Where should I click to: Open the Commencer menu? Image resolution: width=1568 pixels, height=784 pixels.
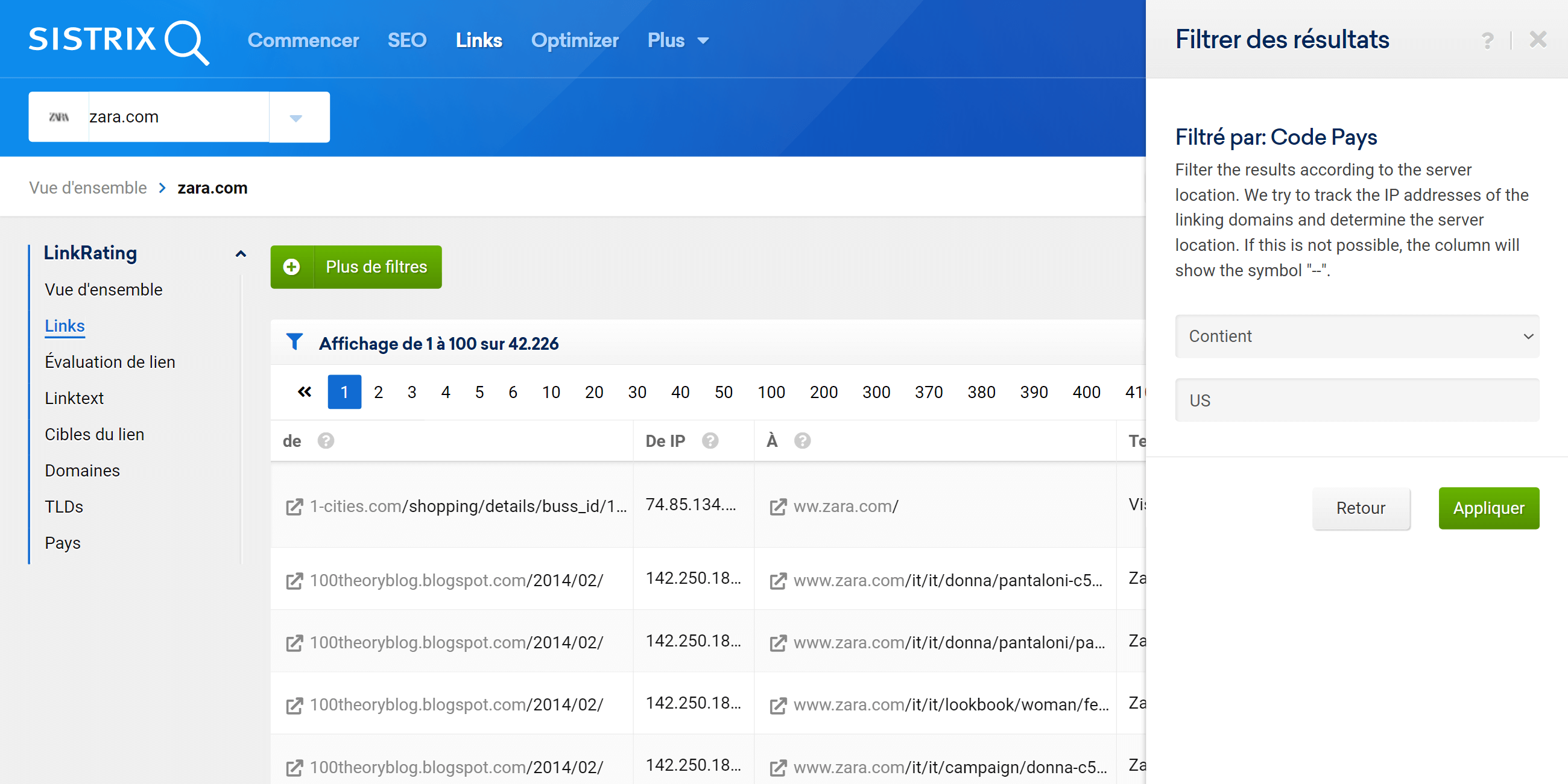pyautogui.click(x=303, y=40)
